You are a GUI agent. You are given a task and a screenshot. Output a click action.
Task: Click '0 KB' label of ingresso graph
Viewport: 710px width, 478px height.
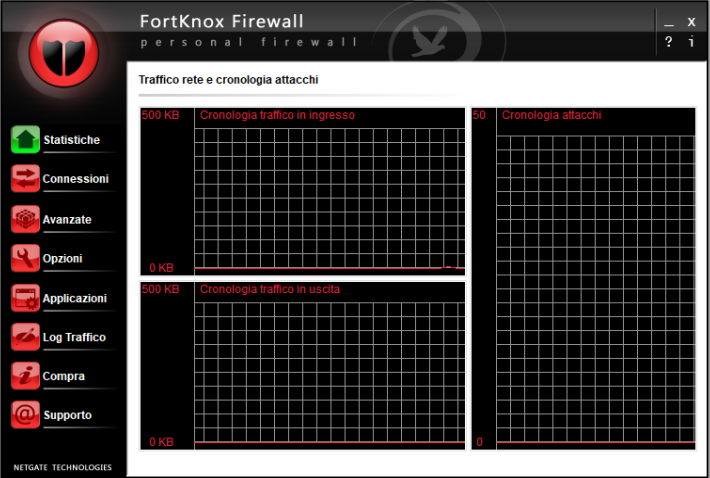(162, 268)
